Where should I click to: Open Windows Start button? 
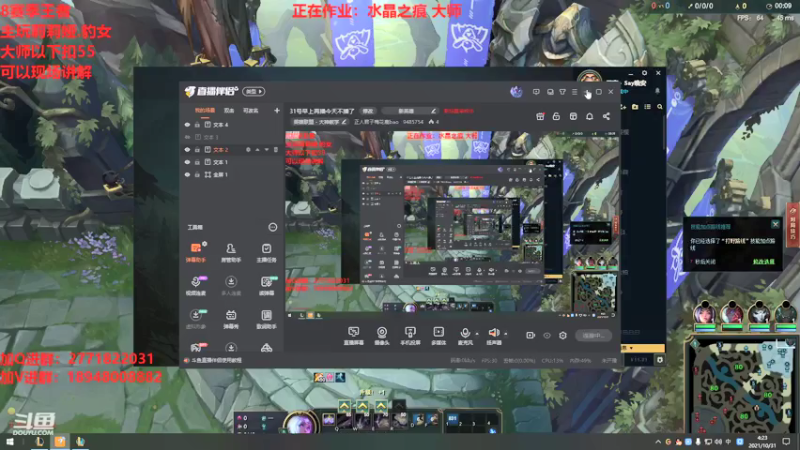[x=9, y=442]
